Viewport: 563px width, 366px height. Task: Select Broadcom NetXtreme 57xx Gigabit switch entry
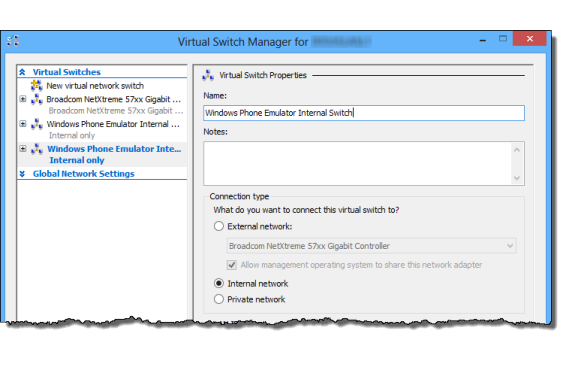(113, 99)
